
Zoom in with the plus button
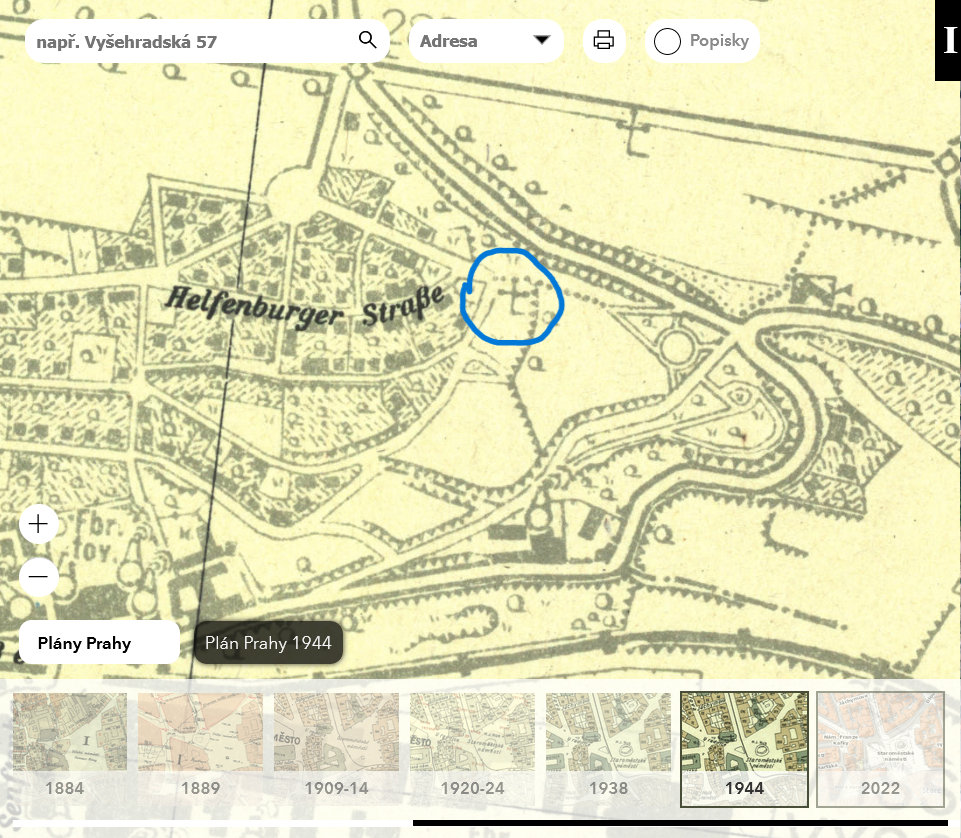pyautogui.click(x=39, y=524)
